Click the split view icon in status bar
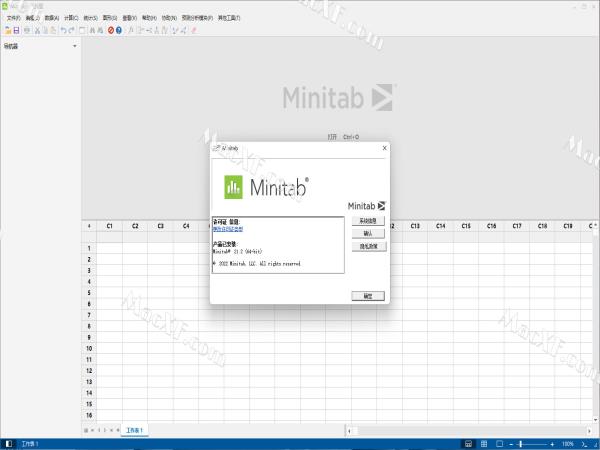 pos(468,444)
